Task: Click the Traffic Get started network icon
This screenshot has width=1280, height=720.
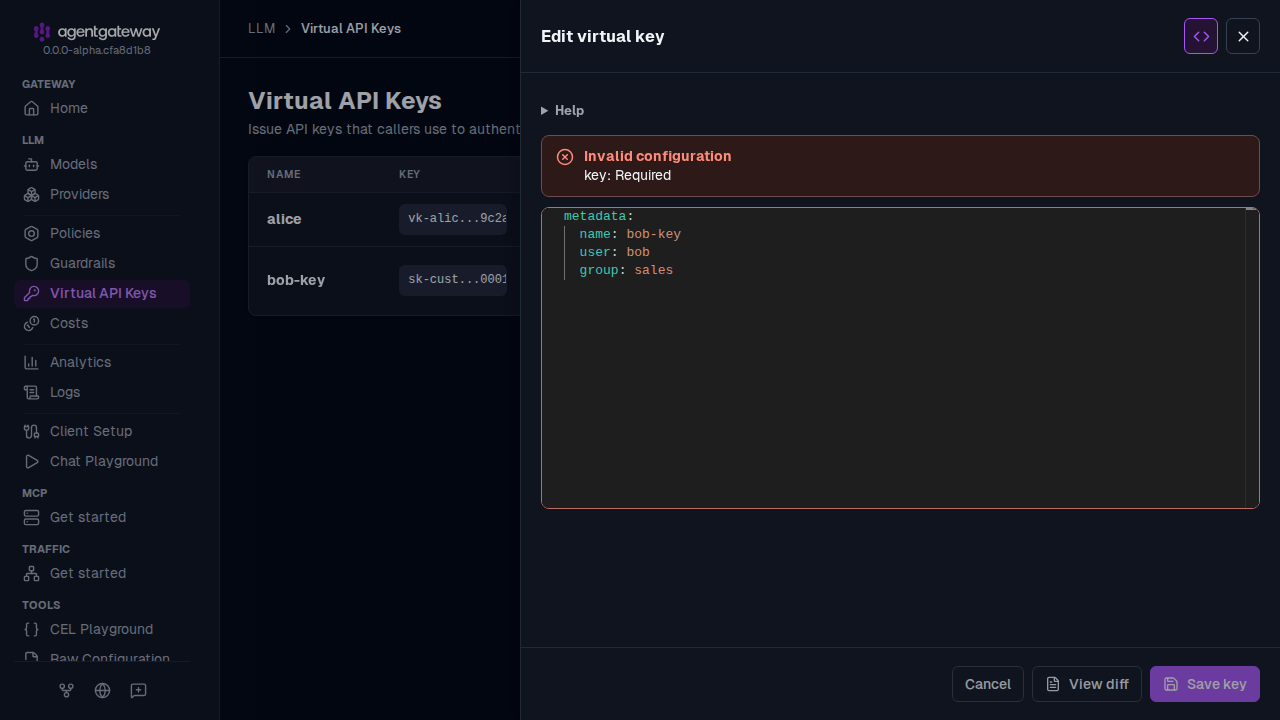Action: [31, 573]
